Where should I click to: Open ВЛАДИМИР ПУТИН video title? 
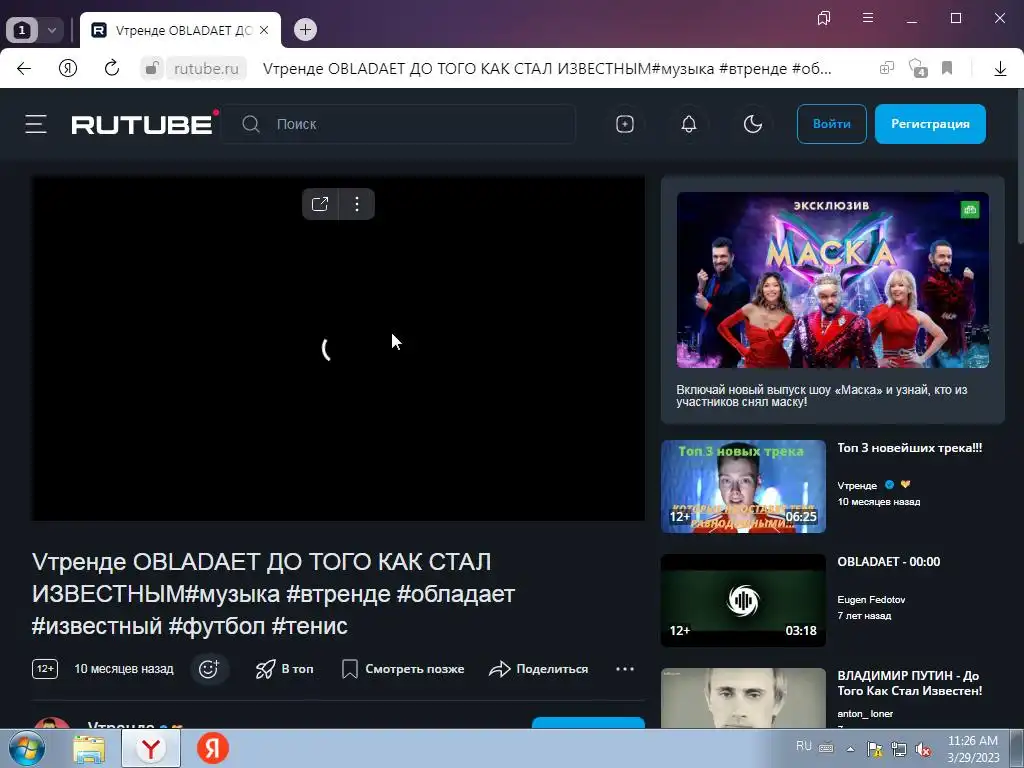point(910,683)
